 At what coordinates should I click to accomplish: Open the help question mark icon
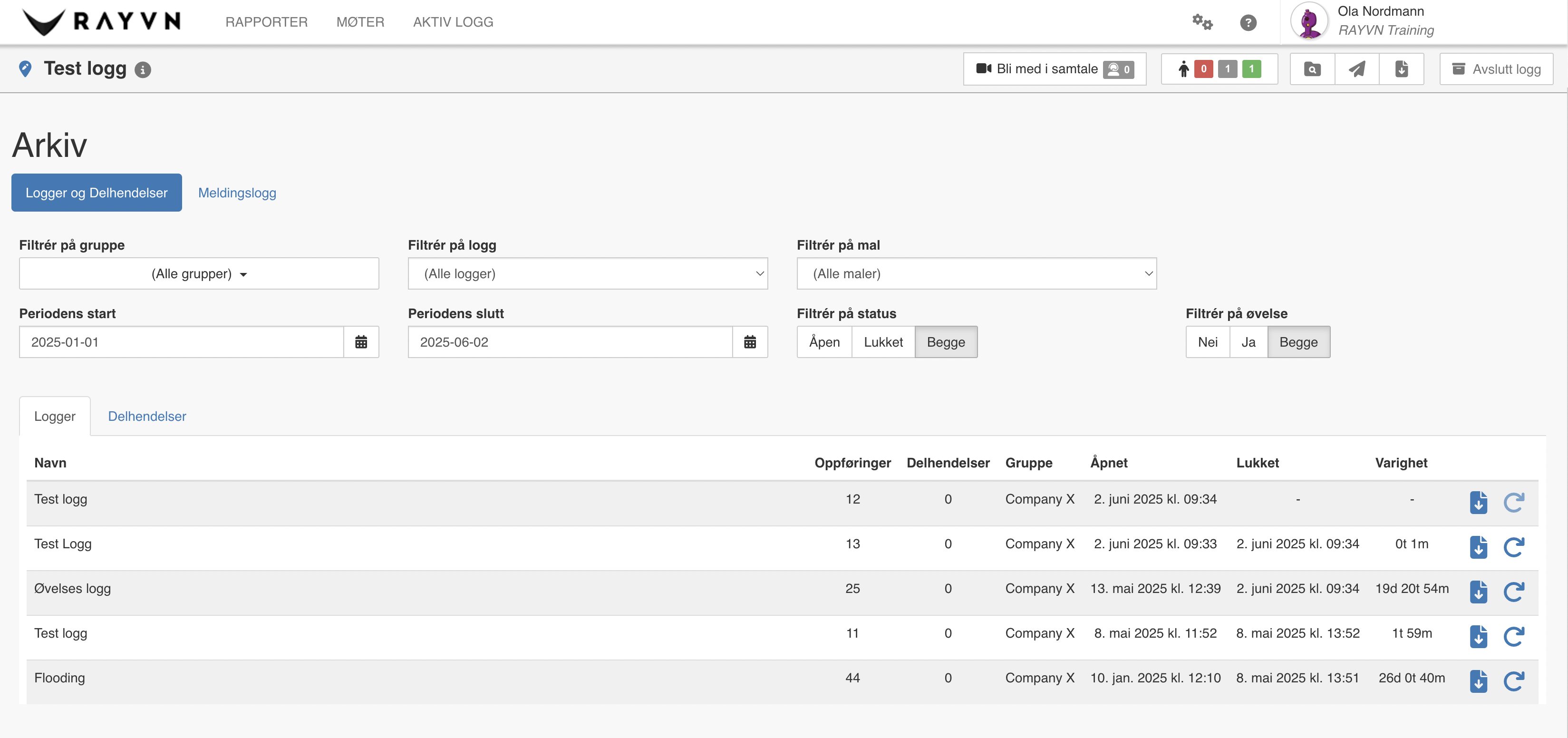pos(1248,22)
